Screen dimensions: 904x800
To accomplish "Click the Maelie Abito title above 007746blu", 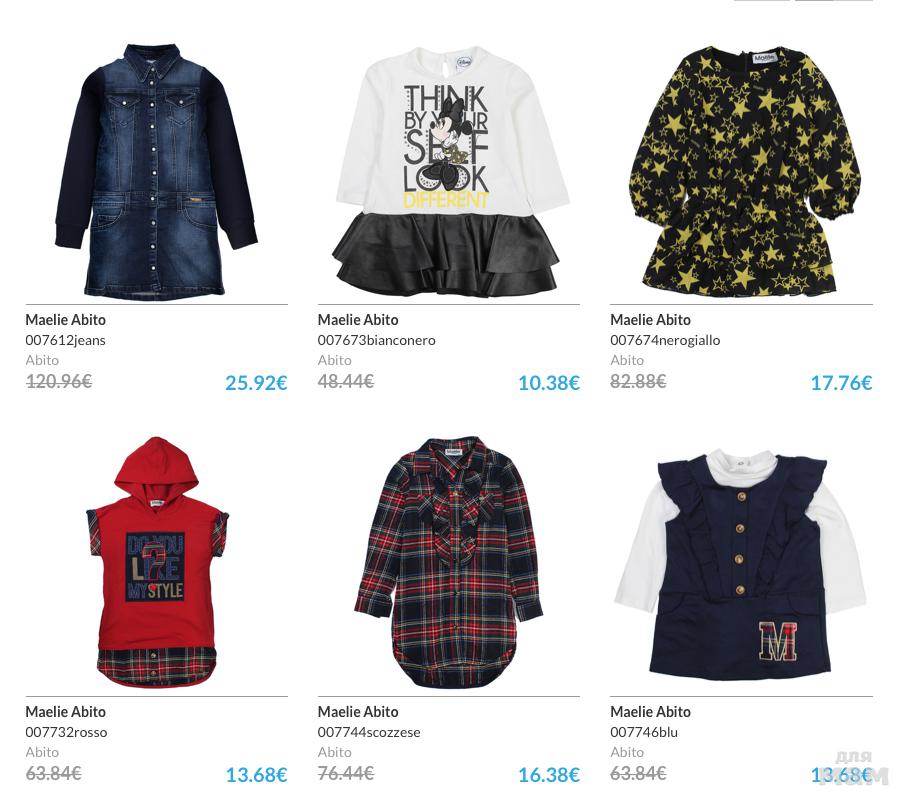I will [650, 712].
